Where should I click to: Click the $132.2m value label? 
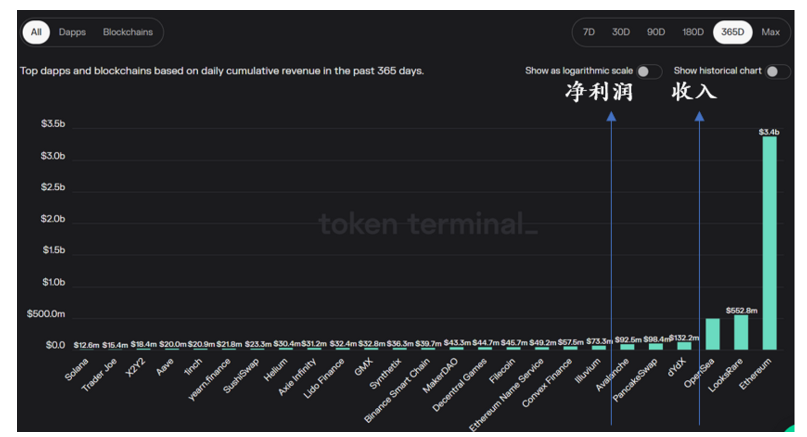pyautogui.click(x=685, y=338)
